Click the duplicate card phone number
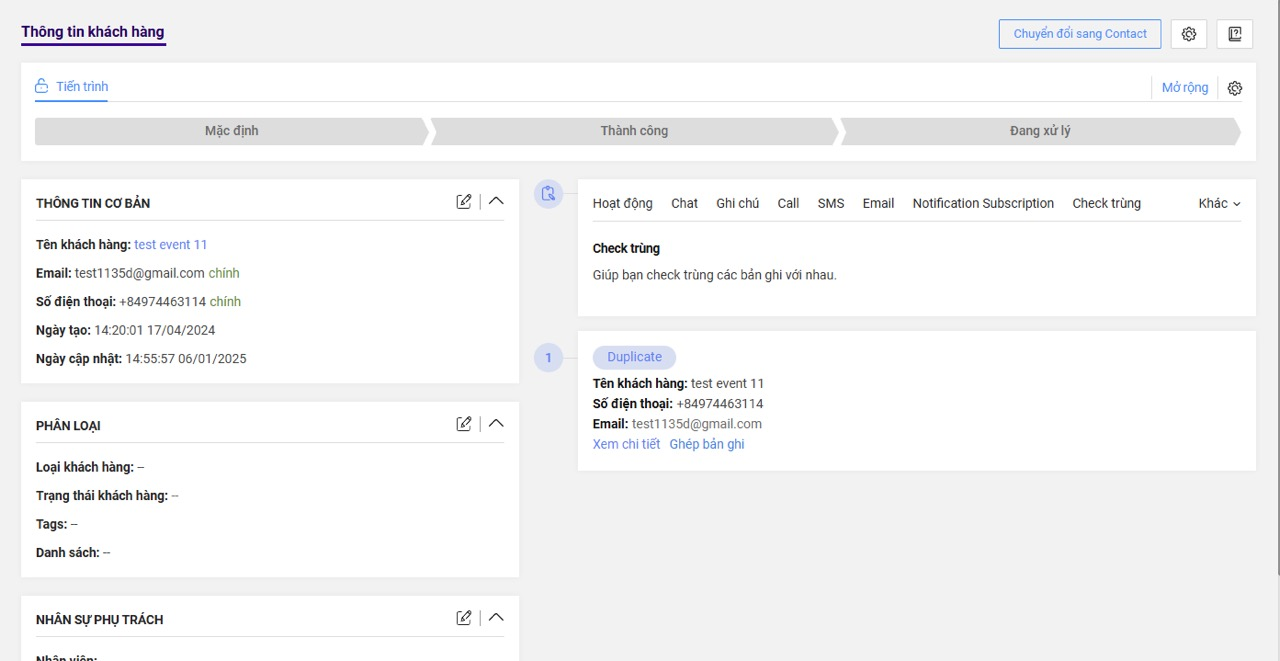Image resolution: width=1280 pixels, height=661 pixels. [x=720, y=404]
